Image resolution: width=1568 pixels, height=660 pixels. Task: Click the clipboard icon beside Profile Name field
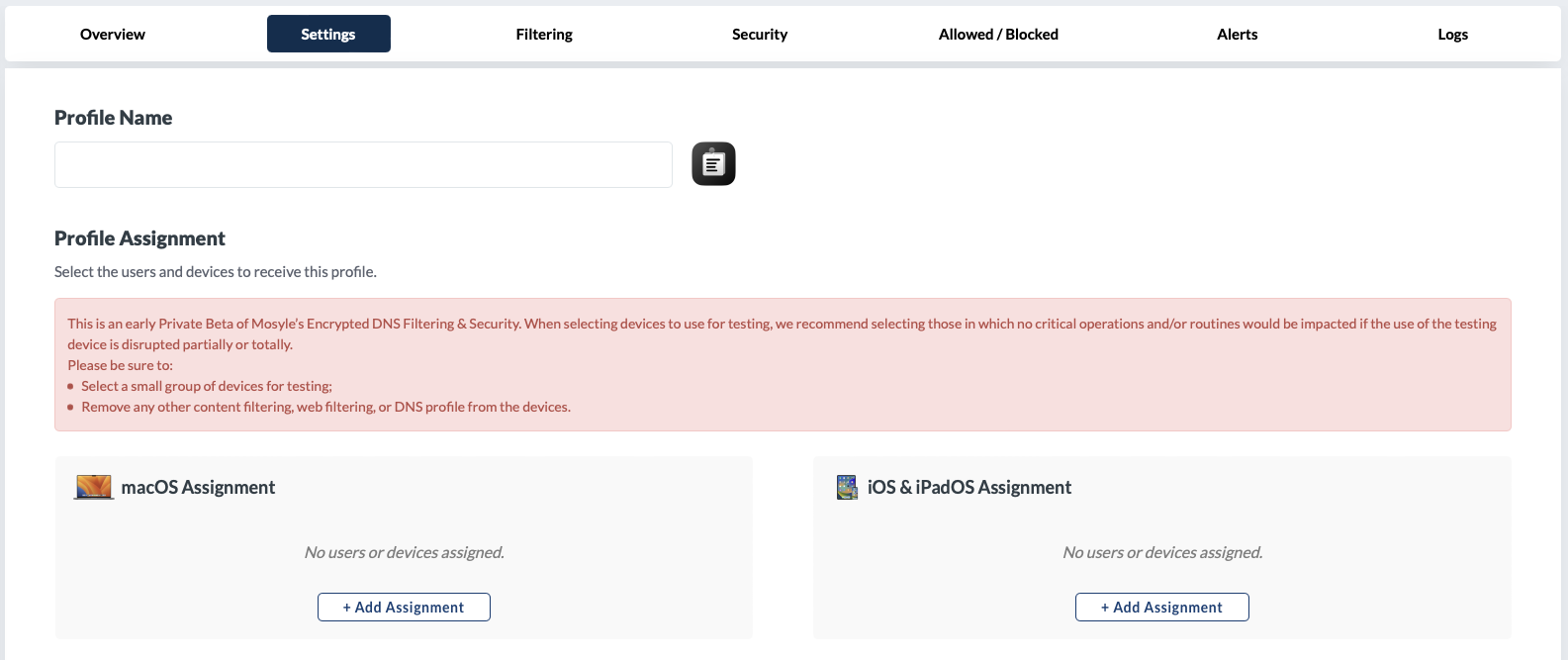(x=713, y=164)
